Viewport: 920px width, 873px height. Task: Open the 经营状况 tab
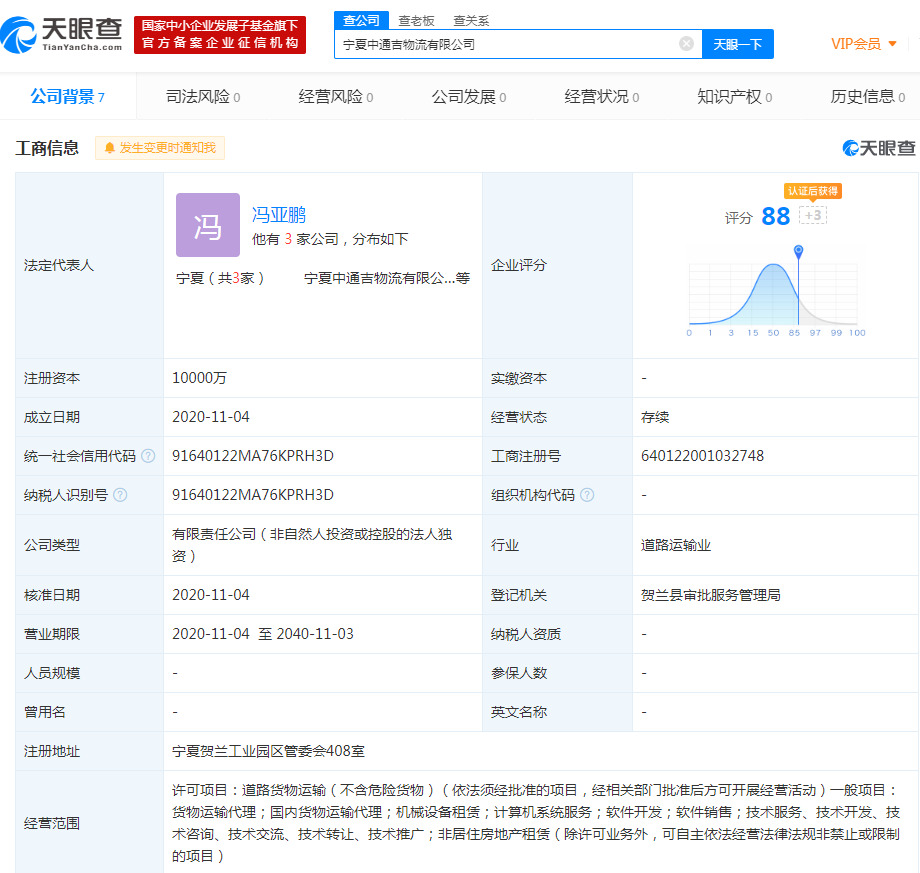point(601,96)
